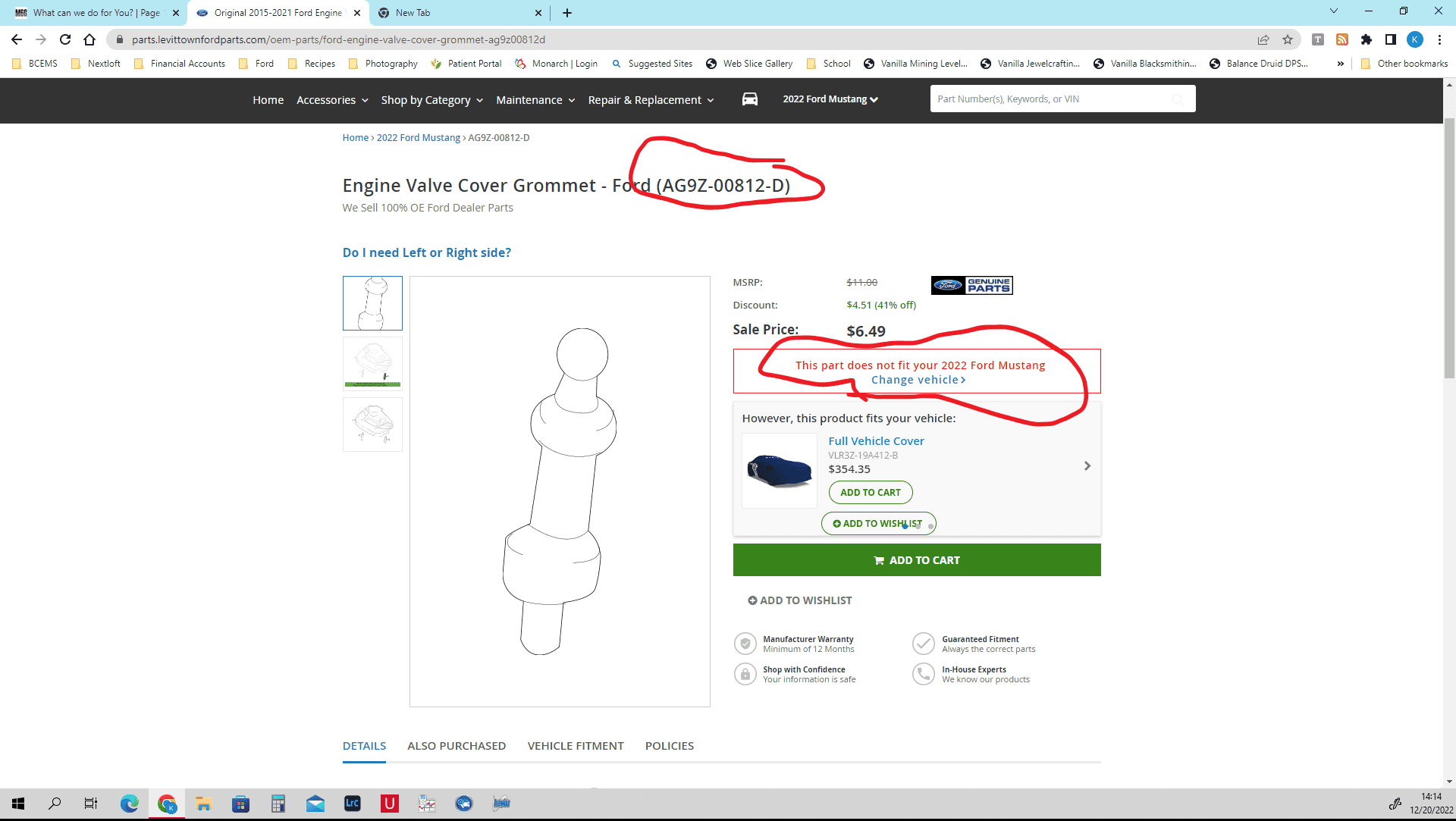The width and height of the screenshot is (1456, 821).
Task: Go back to the previous page
Action: (x=17, y=39)
